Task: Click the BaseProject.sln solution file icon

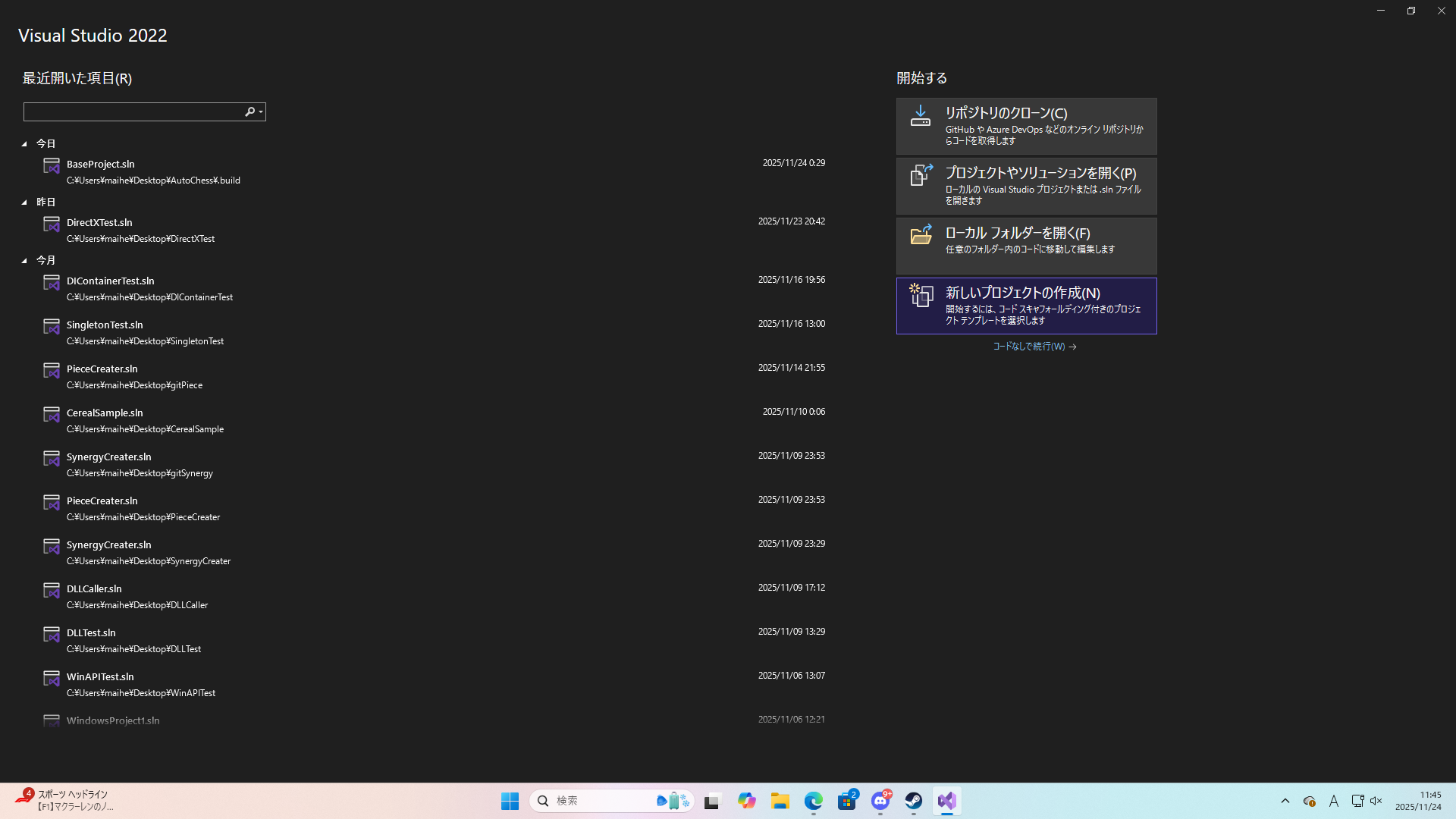Action: tap(52, 166)
